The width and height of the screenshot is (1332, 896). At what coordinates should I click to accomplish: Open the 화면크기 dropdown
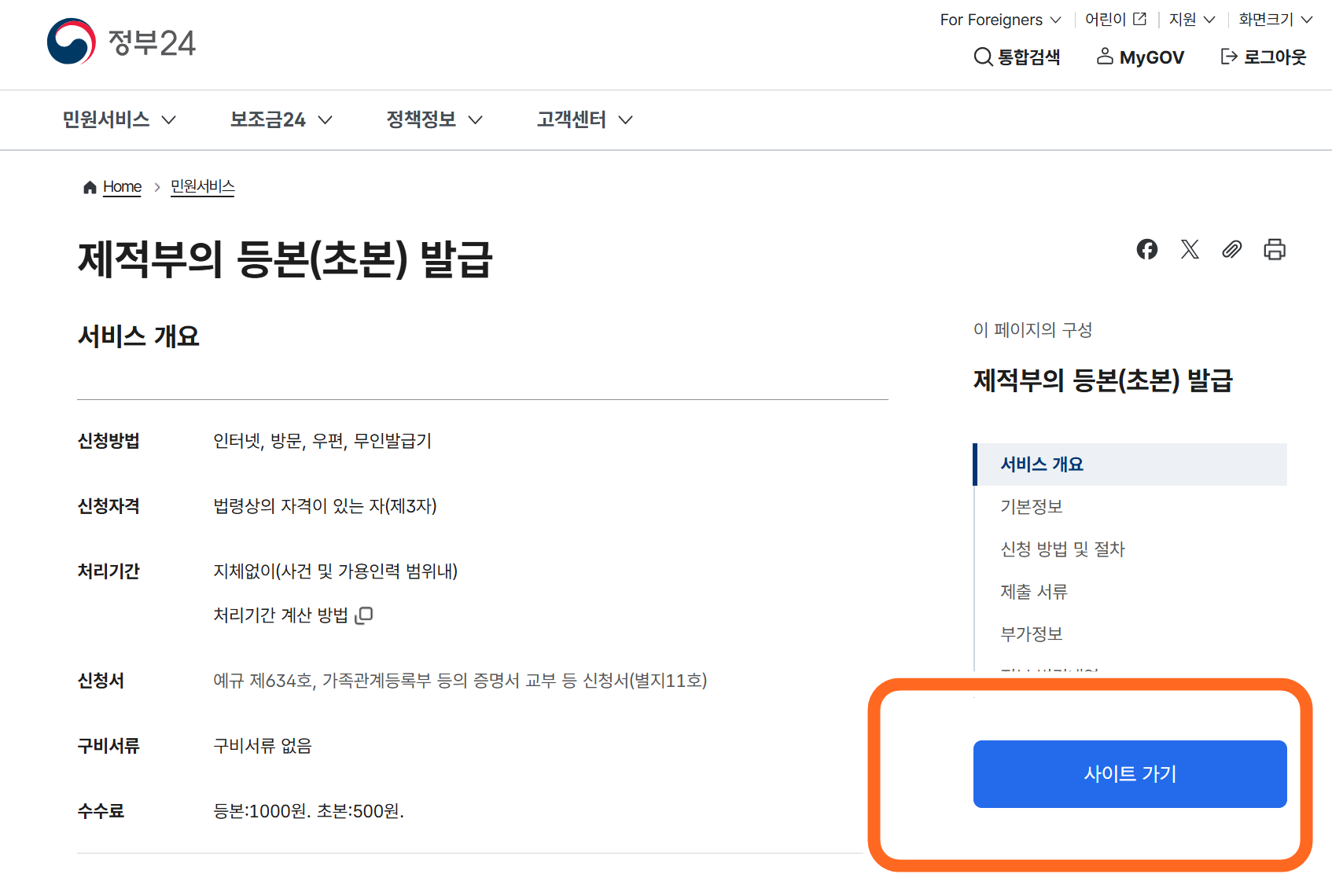(1272, 19)
